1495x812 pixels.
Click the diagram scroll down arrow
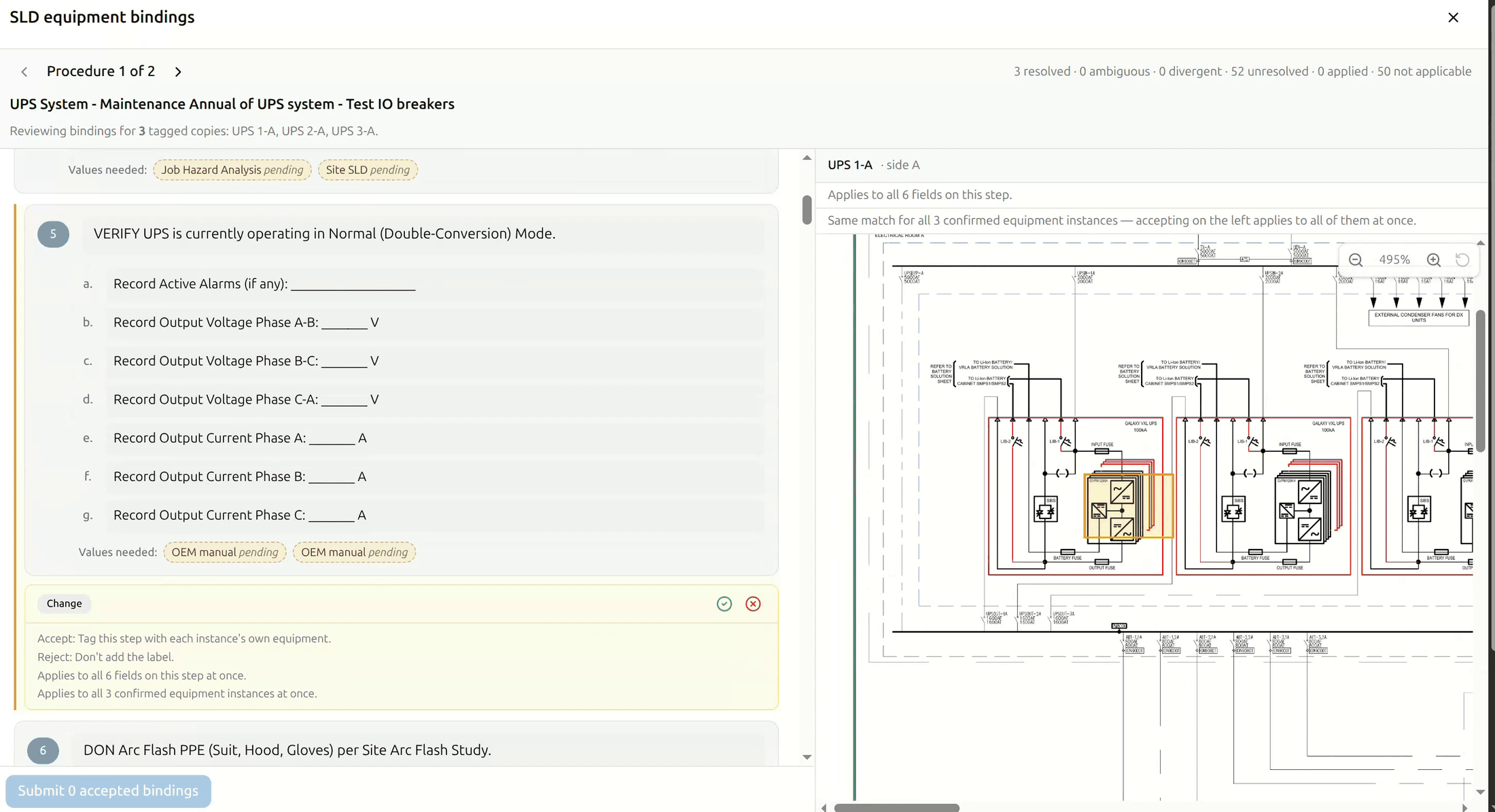pos(1480,792)
